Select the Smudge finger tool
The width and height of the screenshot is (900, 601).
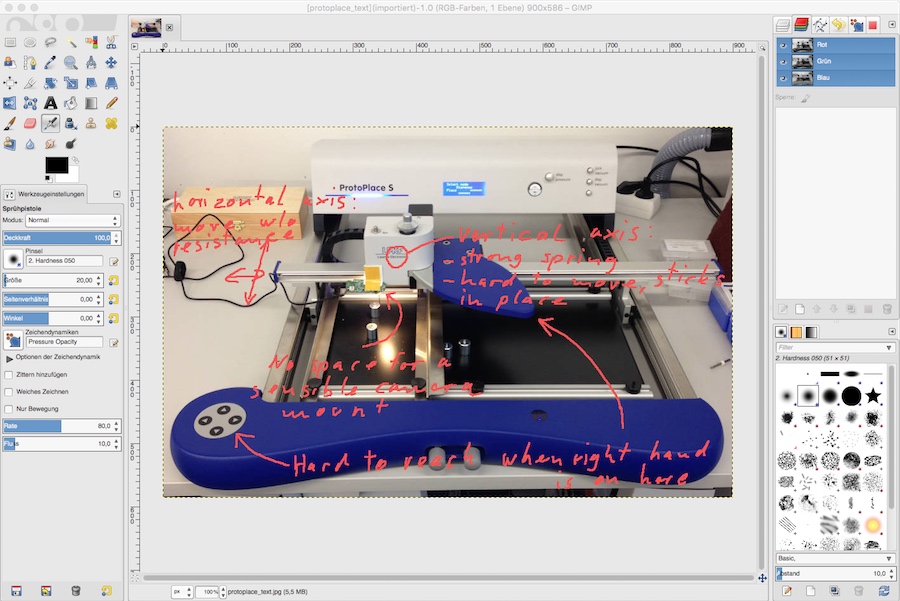click(51, 144)
